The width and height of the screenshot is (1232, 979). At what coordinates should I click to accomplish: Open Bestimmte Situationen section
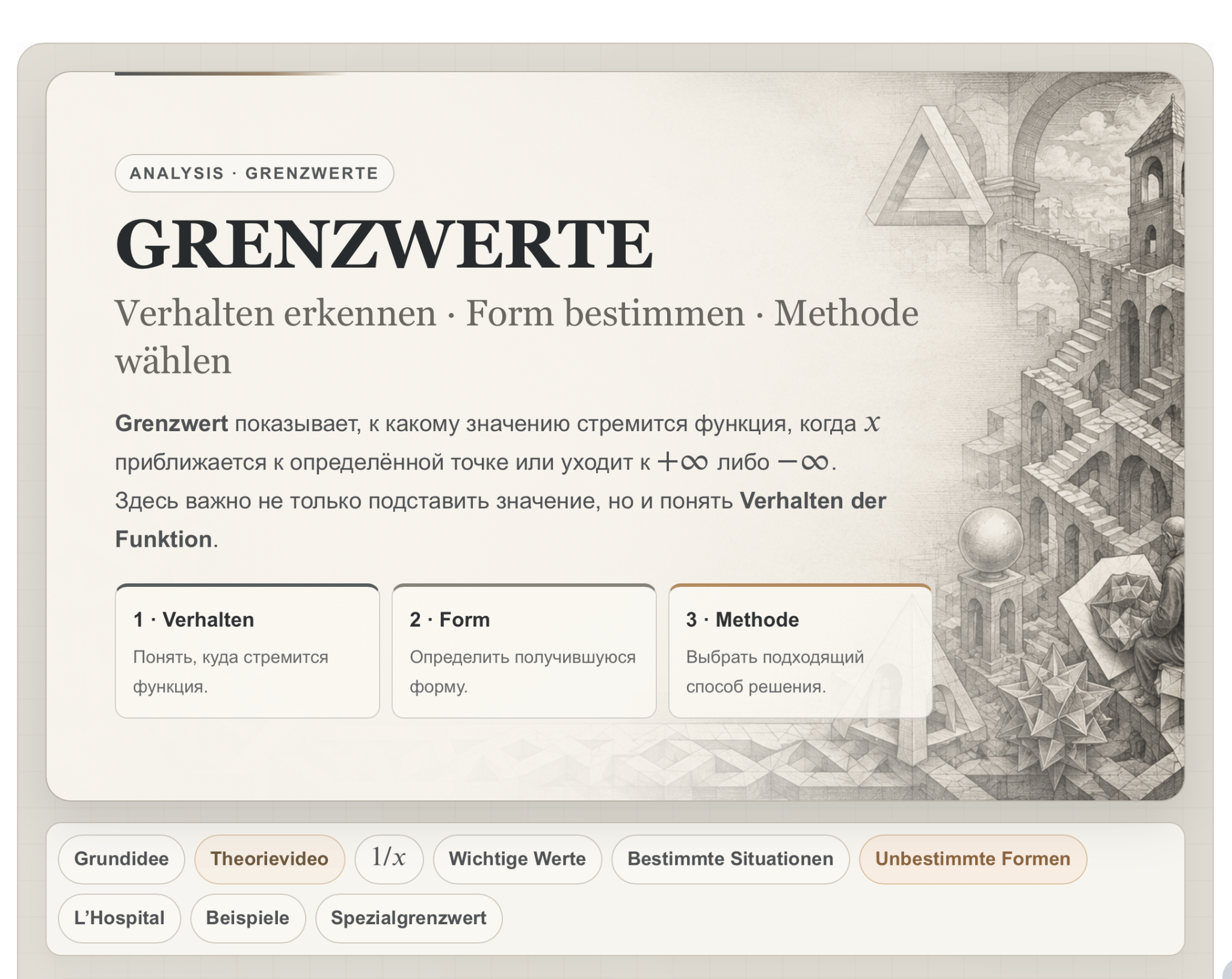[x=730, y=859]
